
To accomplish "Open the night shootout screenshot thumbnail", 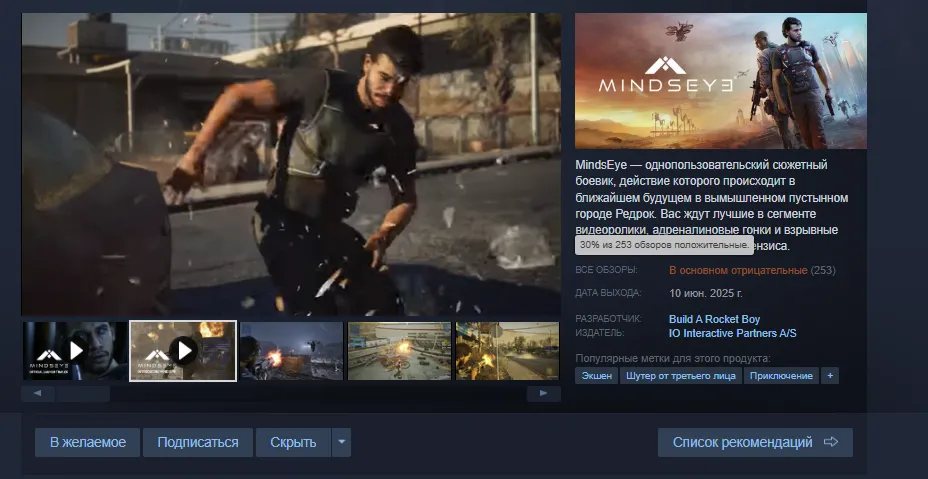I will pyautogui.click(x=292, y=351).
